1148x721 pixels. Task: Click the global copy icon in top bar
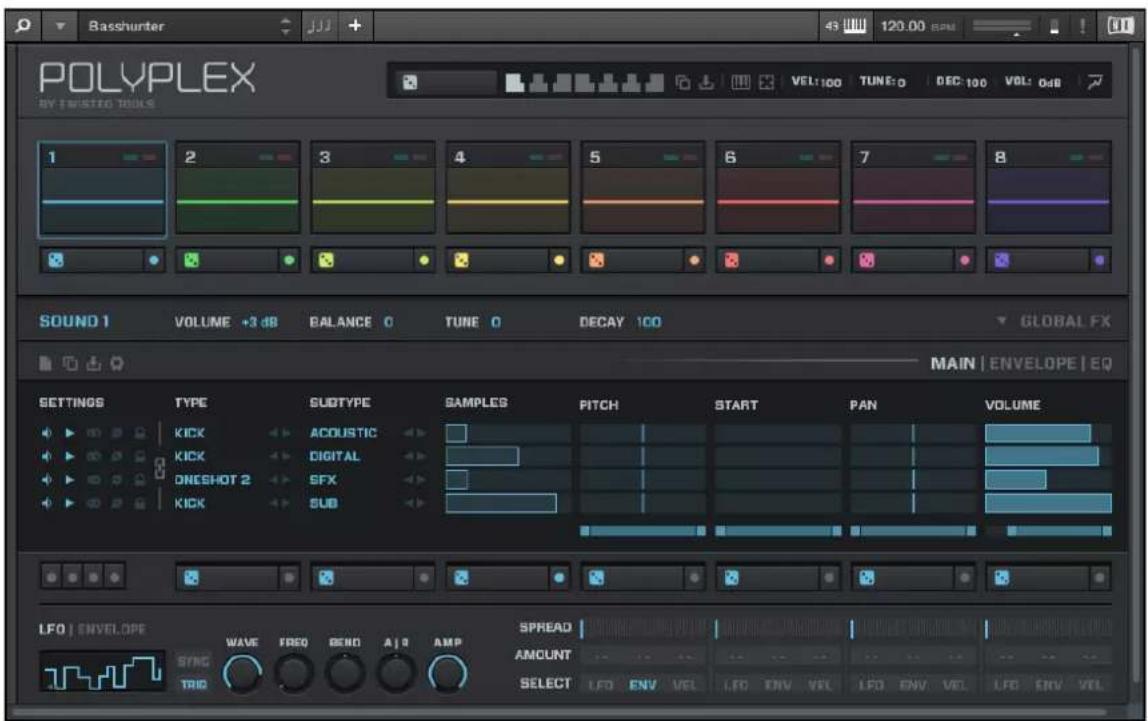click(682, 83)
